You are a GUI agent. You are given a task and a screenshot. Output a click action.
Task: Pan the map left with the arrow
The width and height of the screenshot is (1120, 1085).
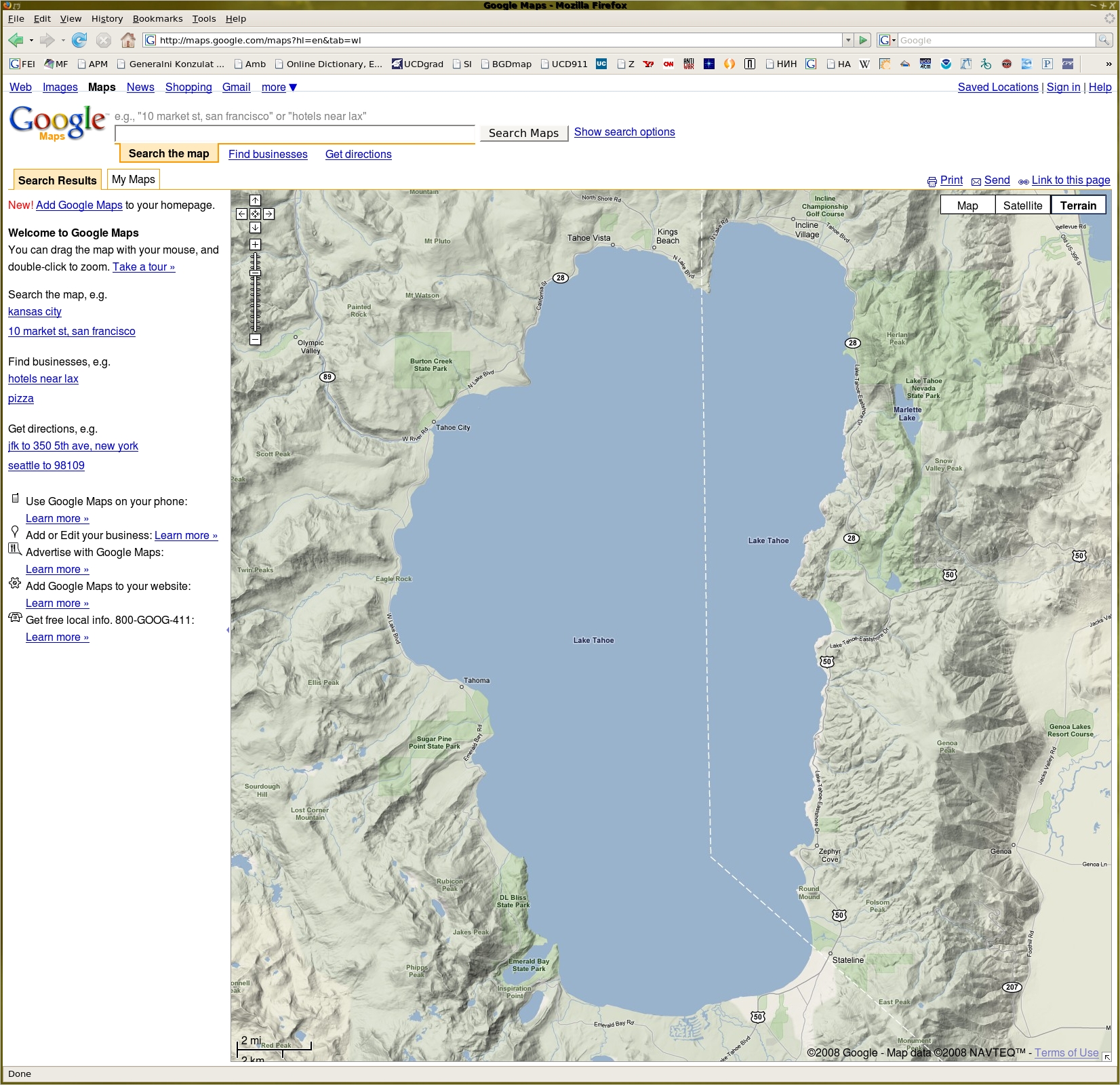[241, 214]
